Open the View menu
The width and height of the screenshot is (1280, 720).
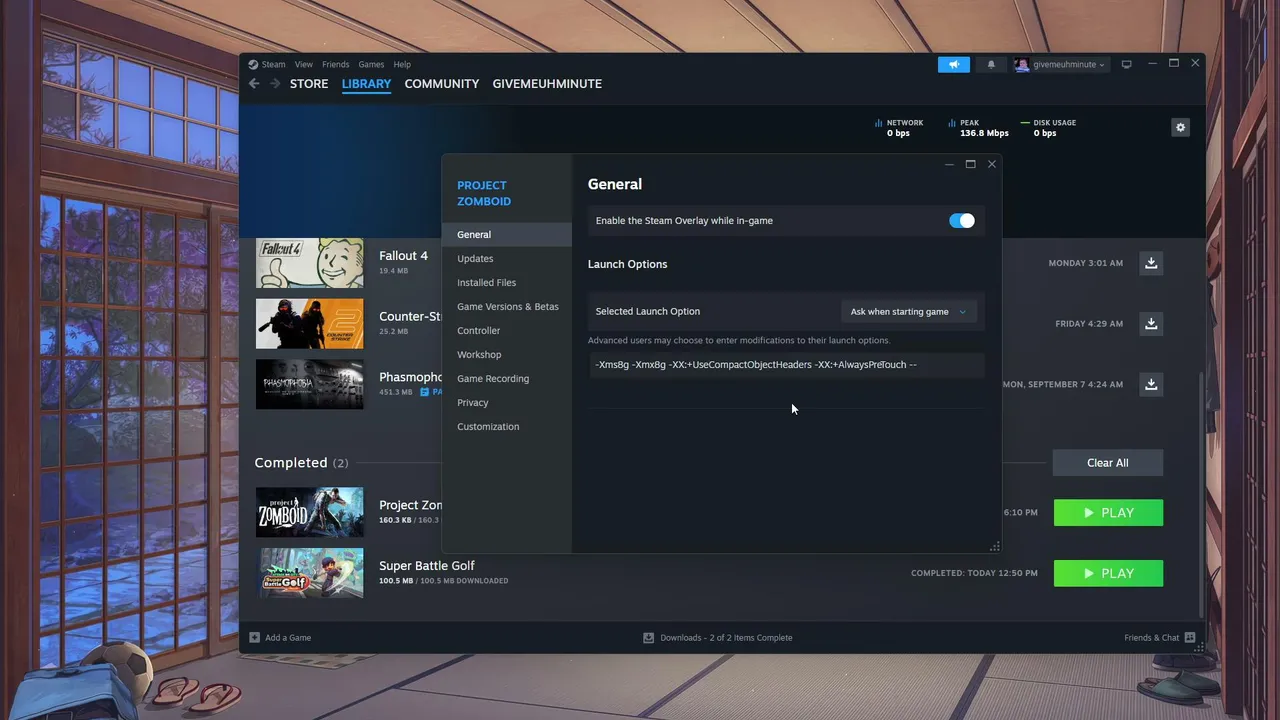point(304,64)
